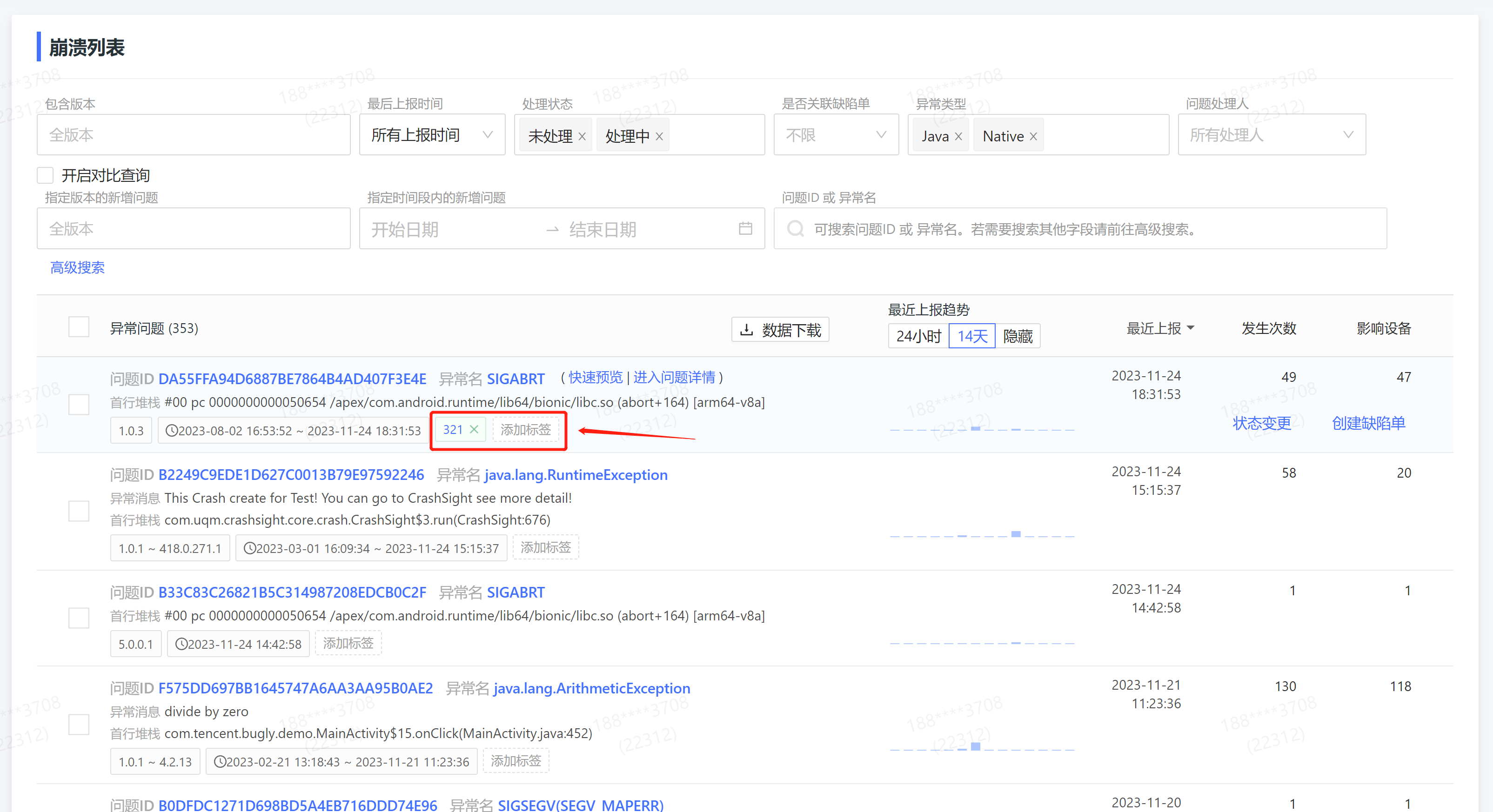Open 高级搜索 advanced search

(x=77, y=267)
